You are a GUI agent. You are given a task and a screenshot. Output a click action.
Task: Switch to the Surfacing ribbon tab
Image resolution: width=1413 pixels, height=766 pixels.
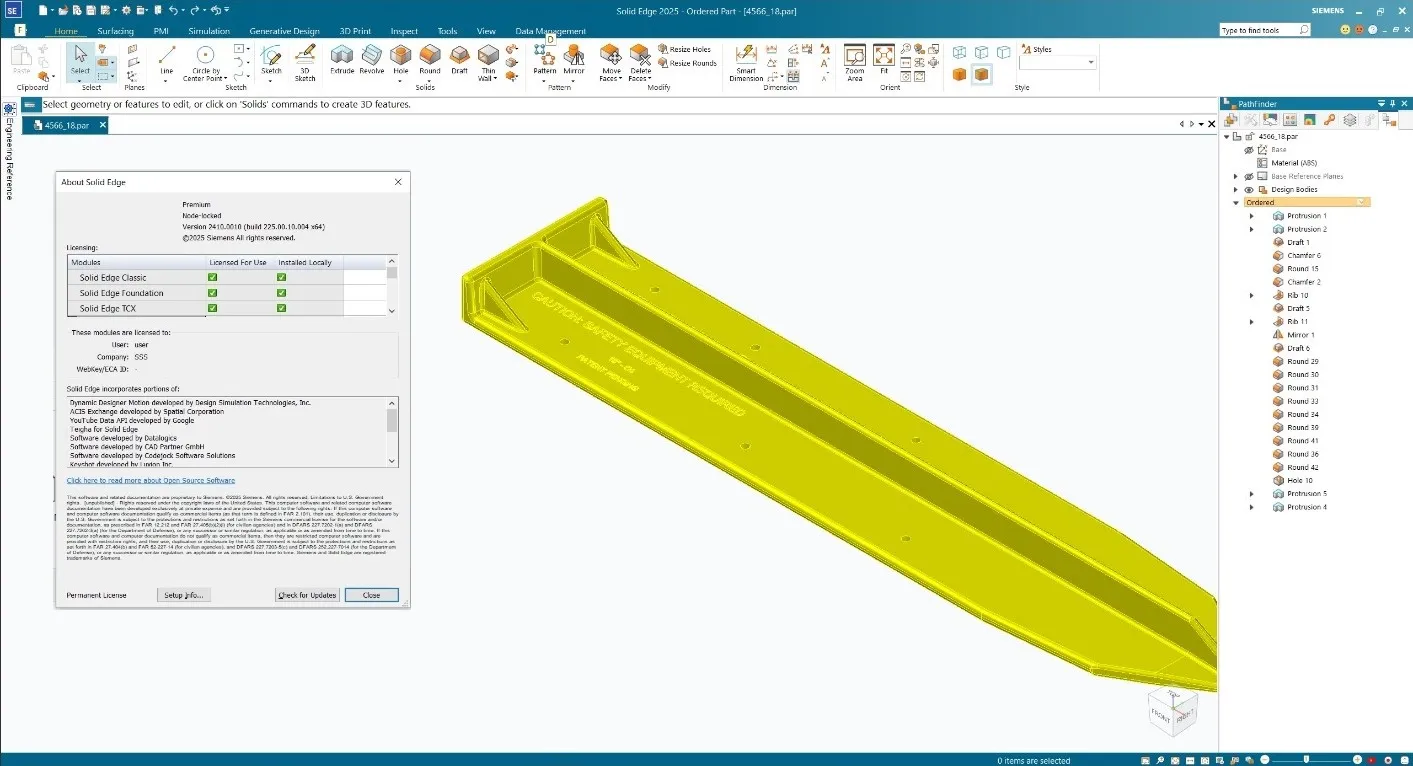pos(115,31)
